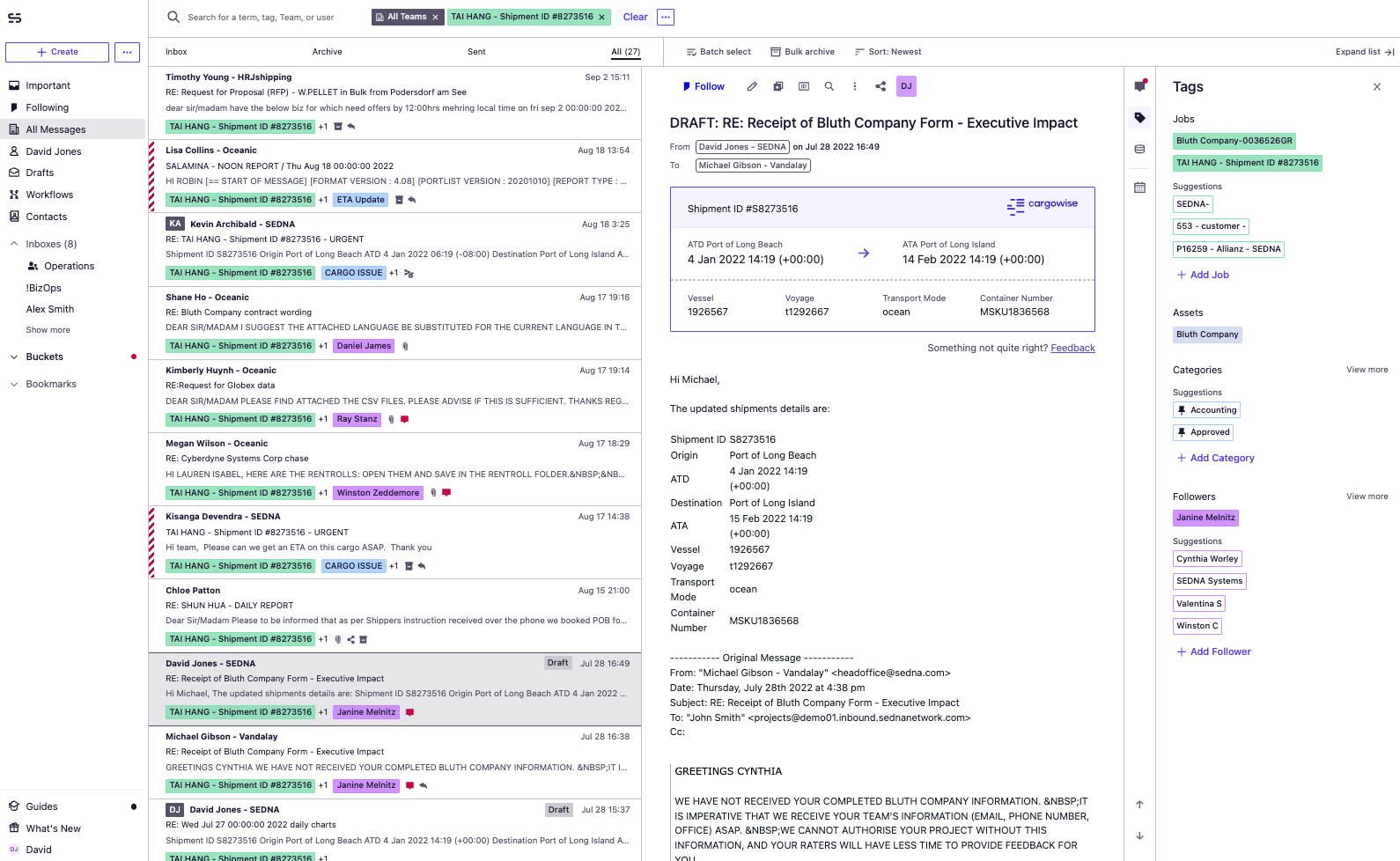Click the arrow icon in cargowise shipment card
The width and height of the screenshot is (1400, 861).
tap(864, 253)
